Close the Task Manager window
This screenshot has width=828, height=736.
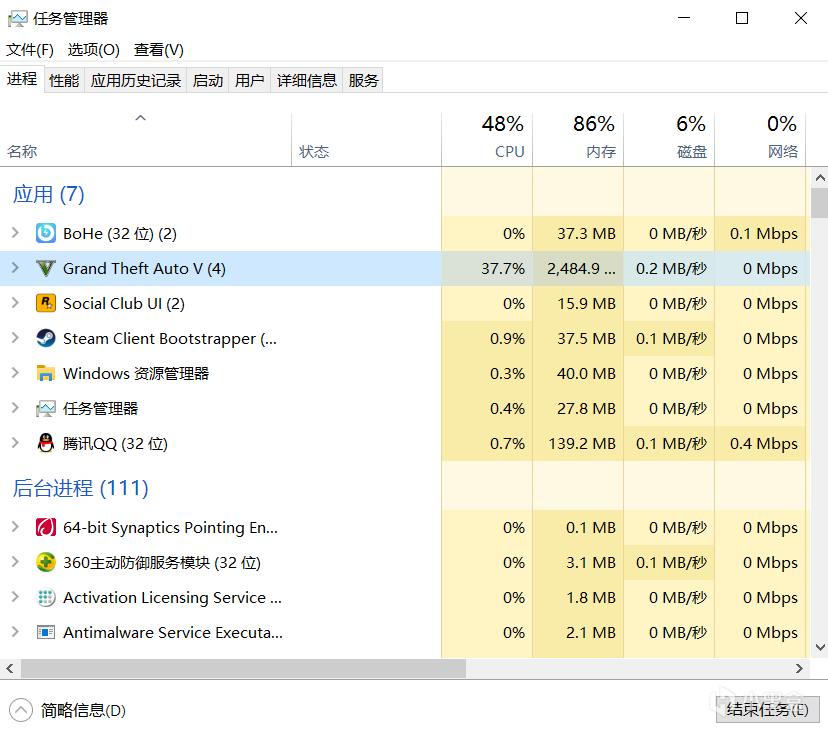[x=801, y=18]
